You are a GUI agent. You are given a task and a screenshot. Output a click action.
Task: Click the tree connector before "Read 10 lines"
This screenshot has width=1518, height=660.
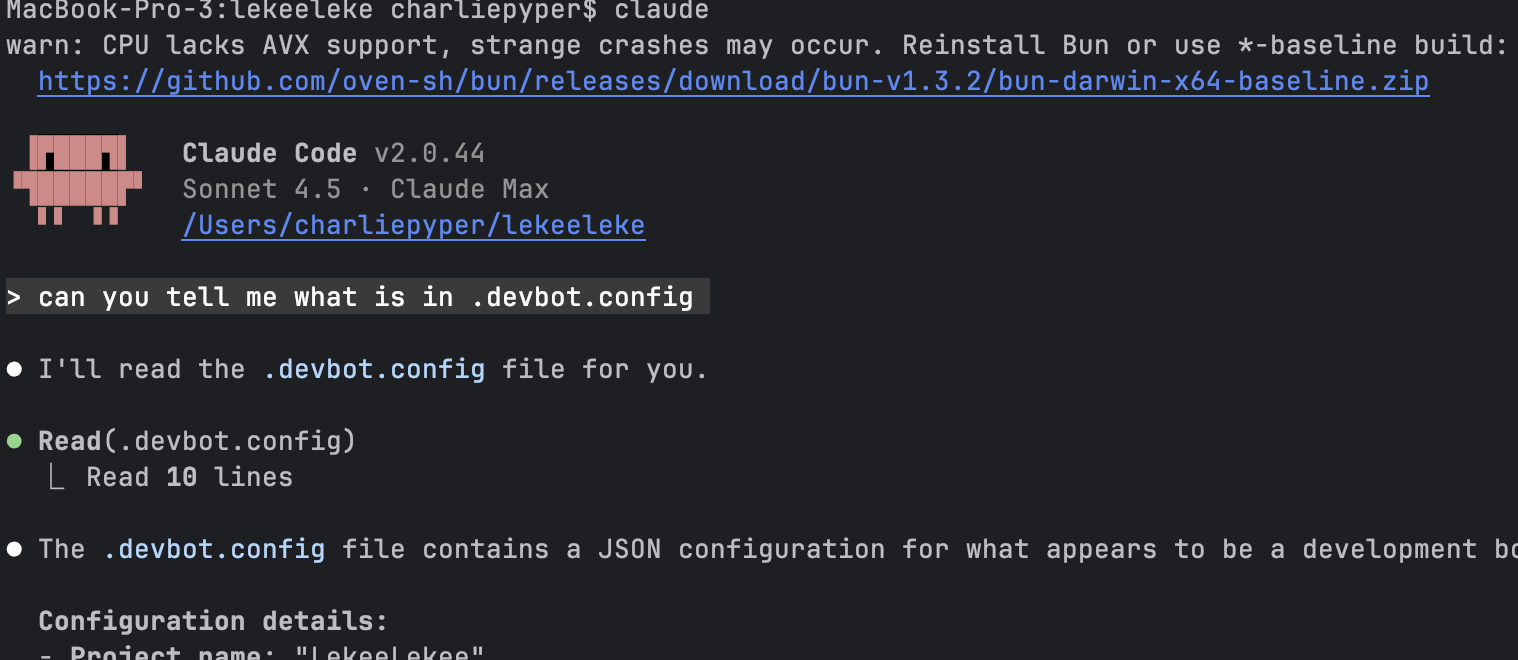56,478
